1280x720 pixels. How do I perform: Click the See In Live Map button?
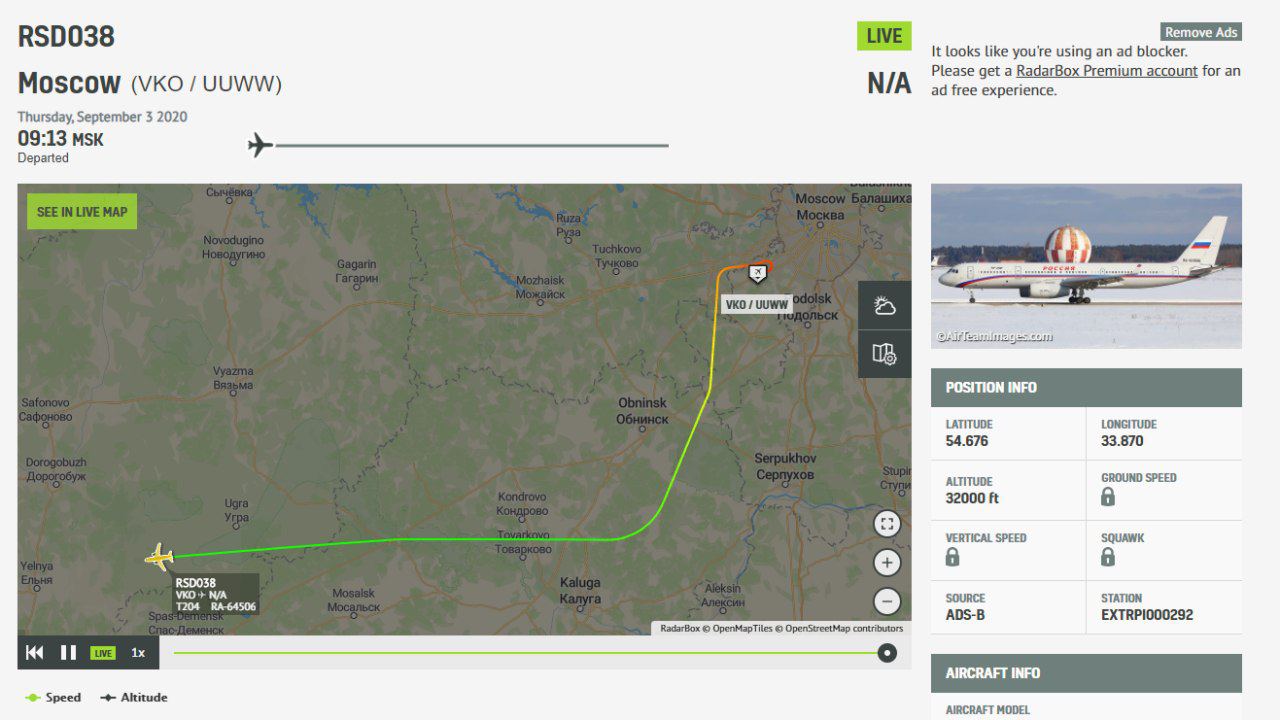click(x=82, y=212)
